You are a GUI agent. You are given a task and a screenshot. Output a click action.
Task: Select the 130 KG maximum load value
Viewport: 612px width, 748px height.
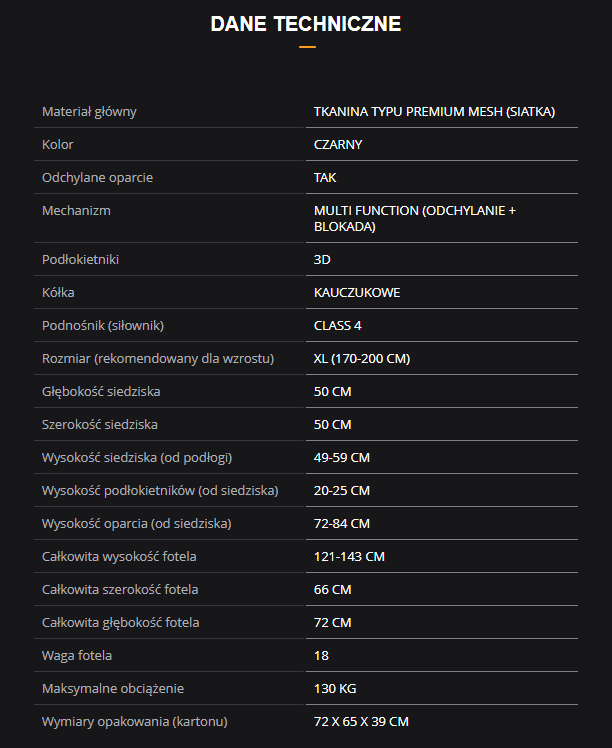(335, 688)
